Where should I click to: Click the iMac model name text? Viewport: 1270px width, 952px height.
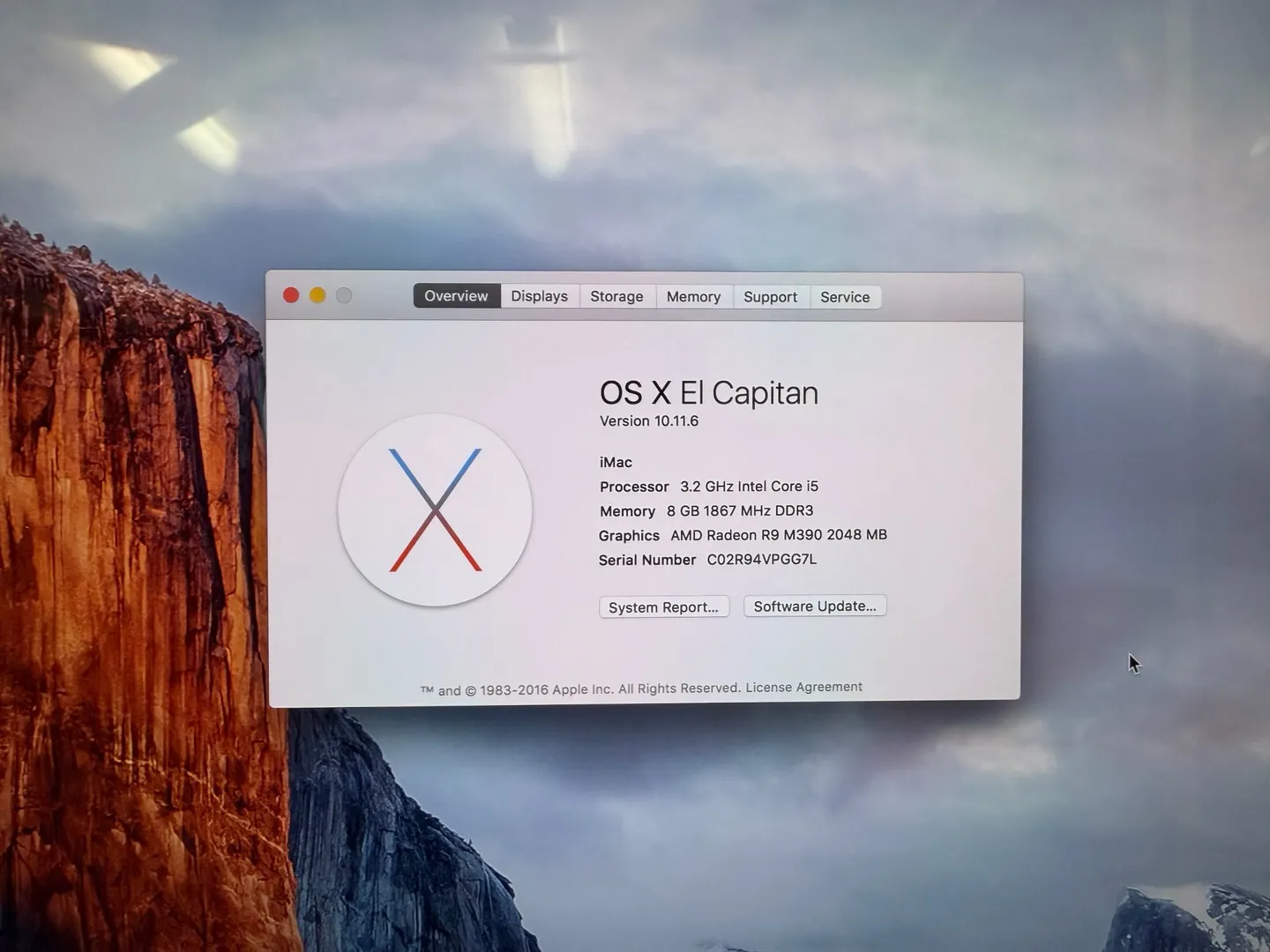[x=616, y=463]
